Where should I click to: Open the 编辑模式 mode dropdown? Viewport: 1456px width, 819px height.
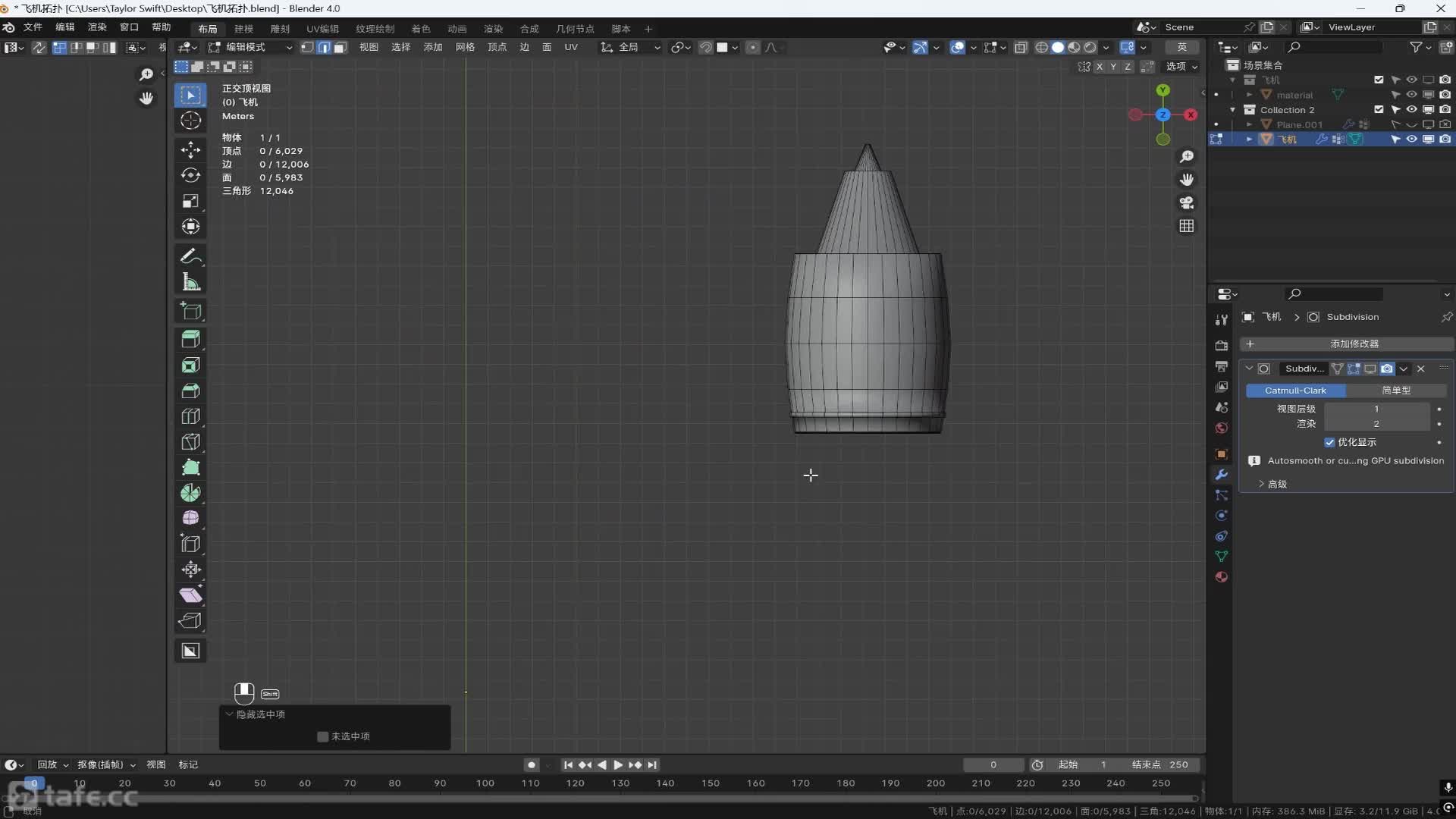(x=252, y=47)
